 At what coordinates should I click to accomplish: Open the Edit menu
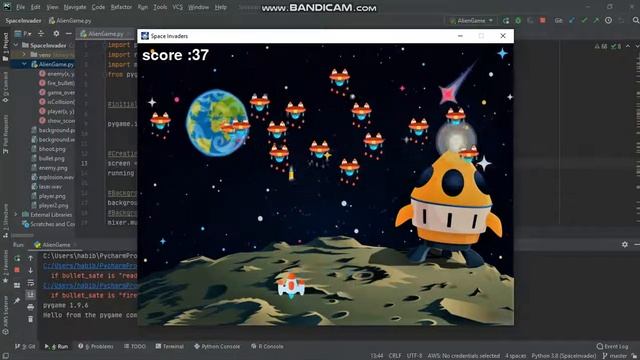36,7
